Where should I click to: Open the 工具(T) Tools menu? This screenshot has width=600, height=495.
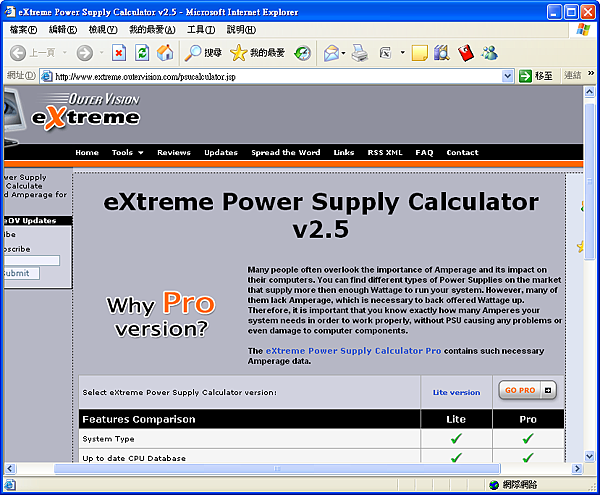pos(201,29)
